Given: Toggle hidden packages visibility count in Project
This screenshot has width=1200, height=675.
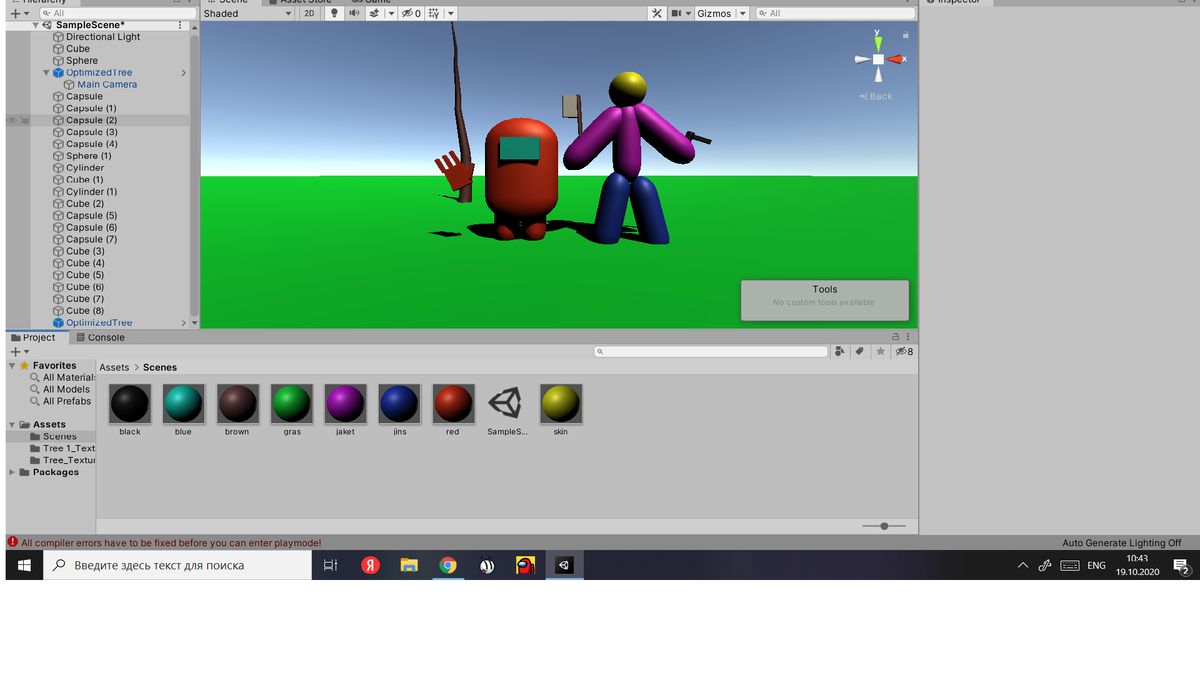Looking at the screenshot, I should [x=904, y=352].
